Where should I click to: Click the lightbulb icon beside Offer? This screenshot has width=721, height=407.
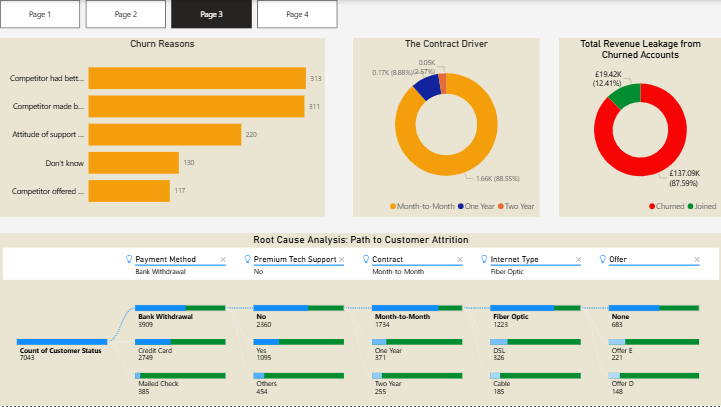click(x=602, y=259)
